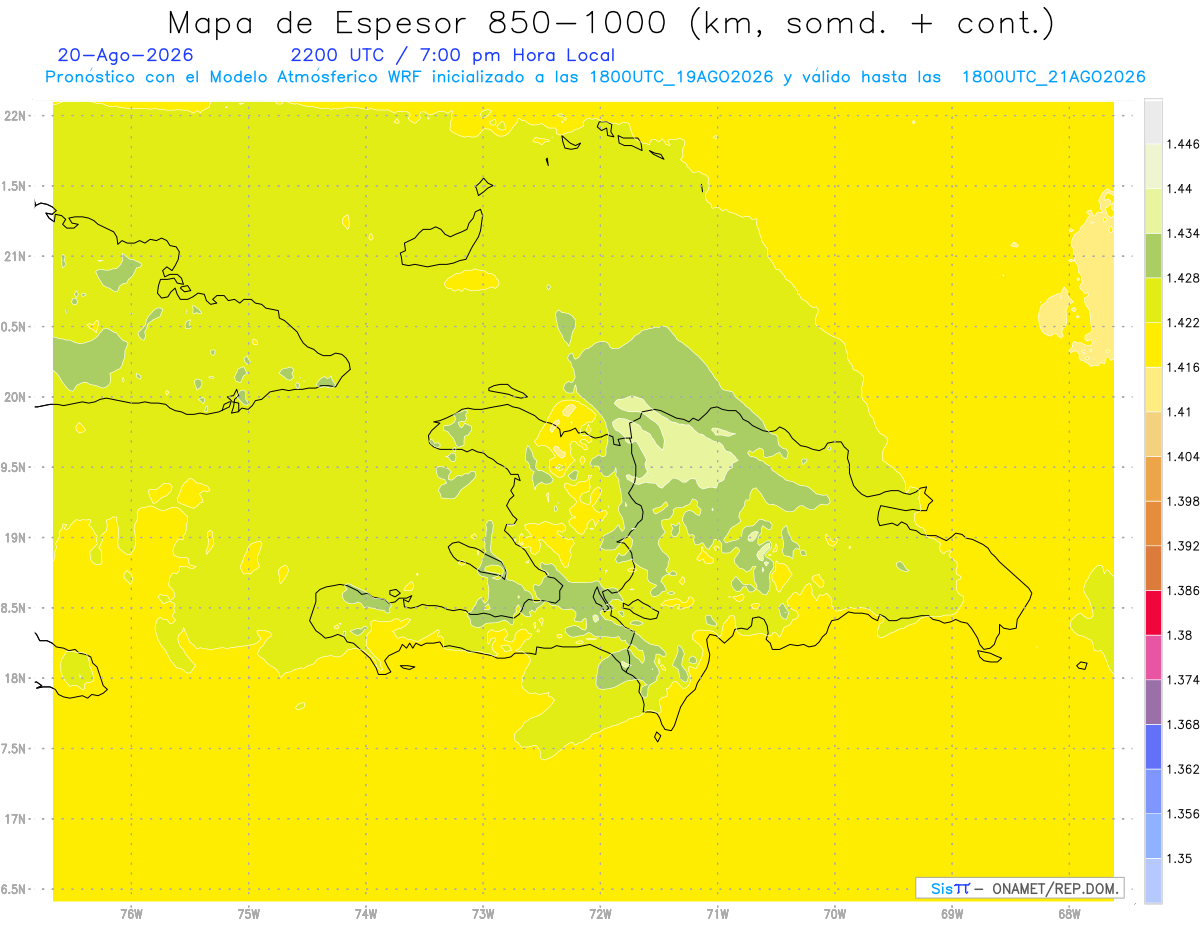
Task: Click the legend value '1.362'
Action: point(1183,769)
